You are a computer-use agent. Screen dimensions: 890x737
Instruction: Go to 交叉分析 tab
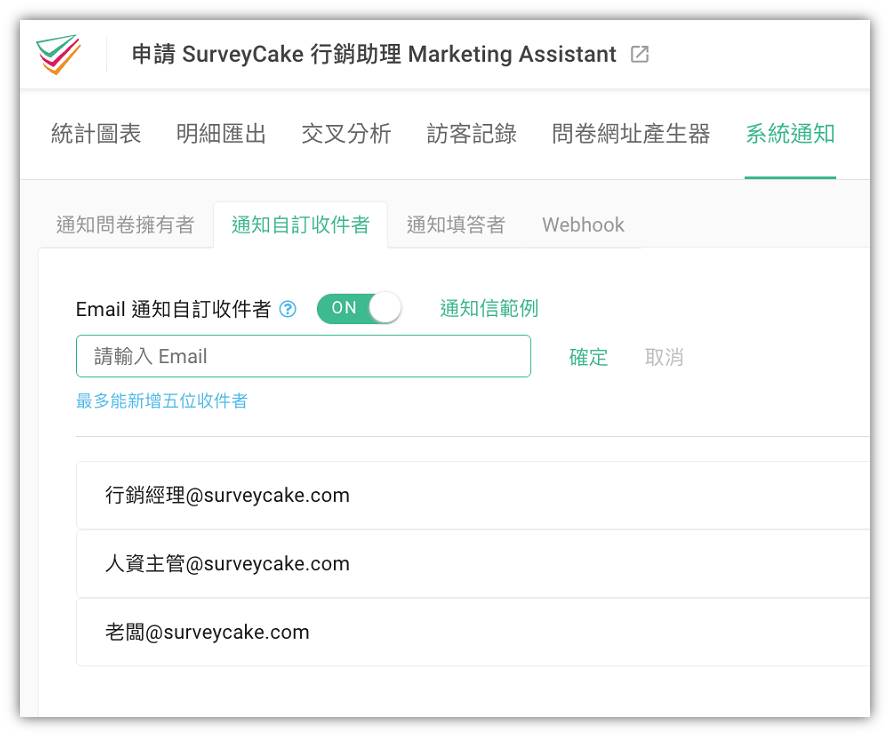(x=346, y=134)
